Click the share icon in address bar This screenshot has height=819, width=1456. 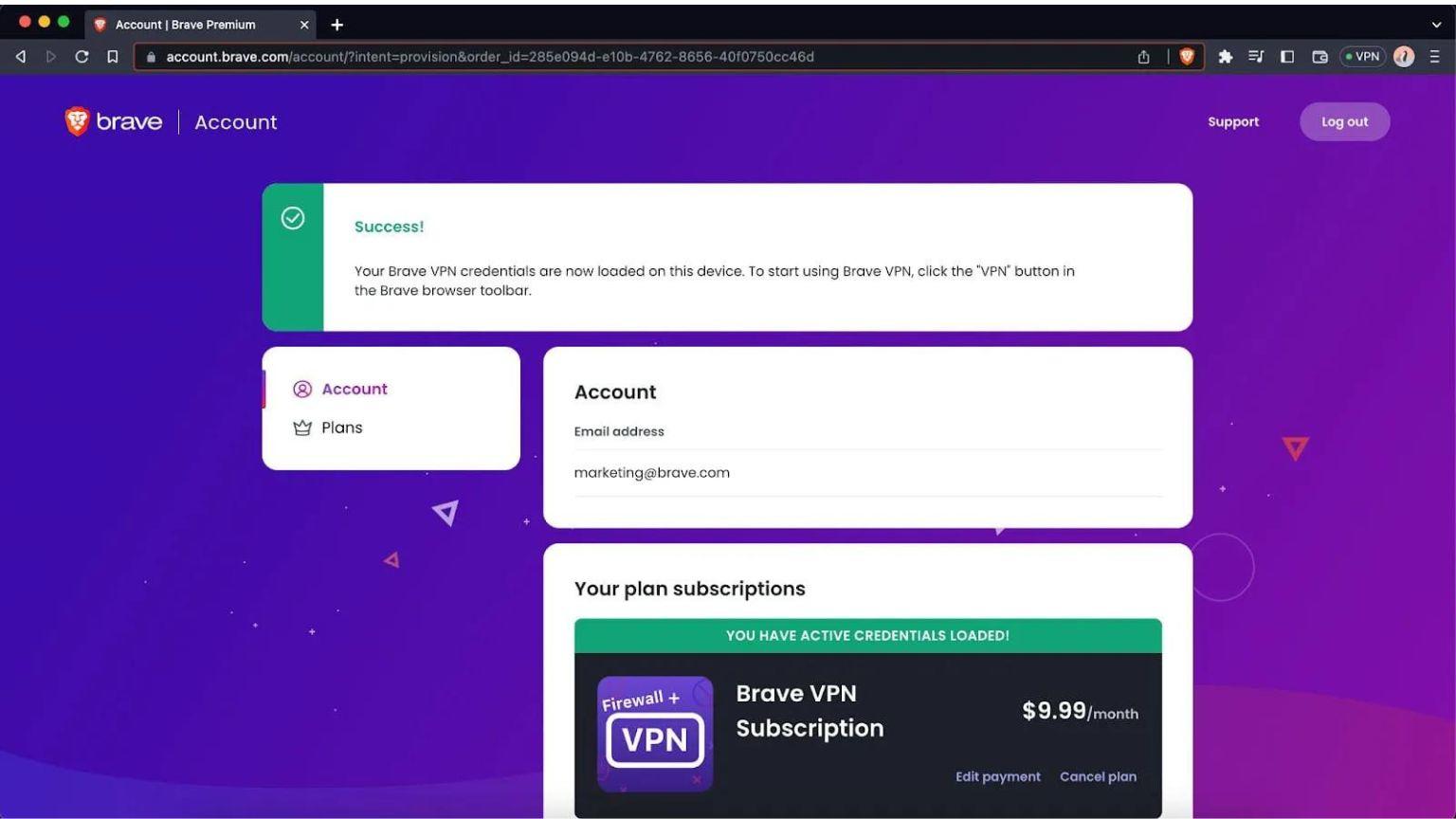pyautogui.click(x=1143, y=57)
